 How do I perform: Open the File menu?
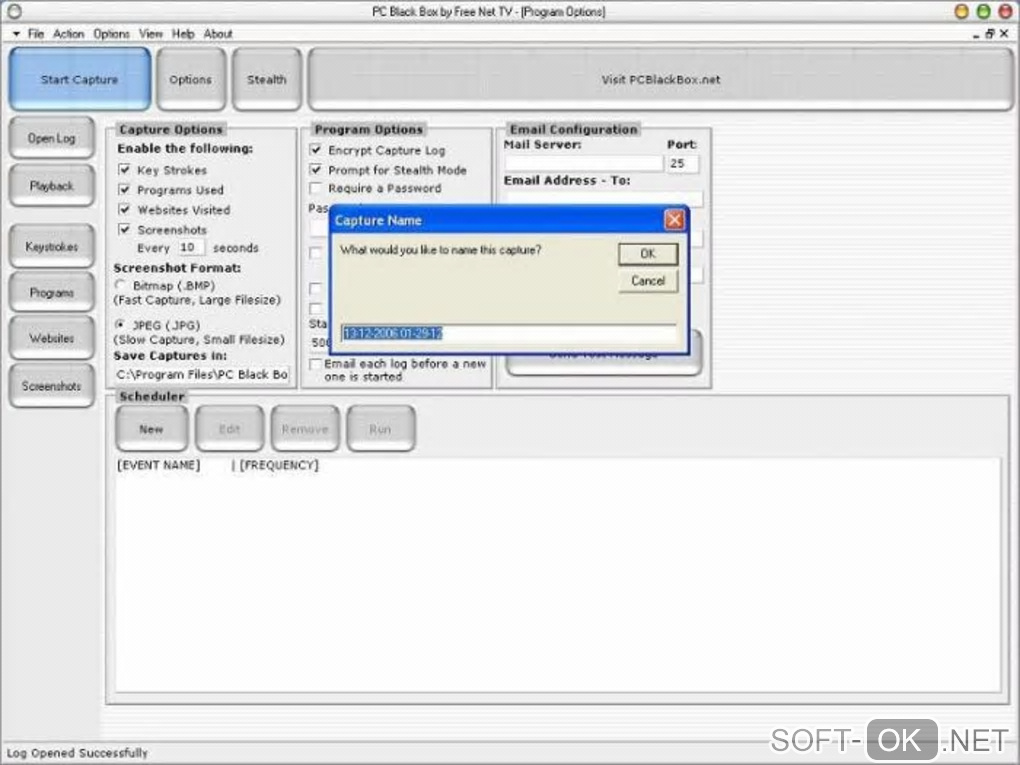[36, 34]
